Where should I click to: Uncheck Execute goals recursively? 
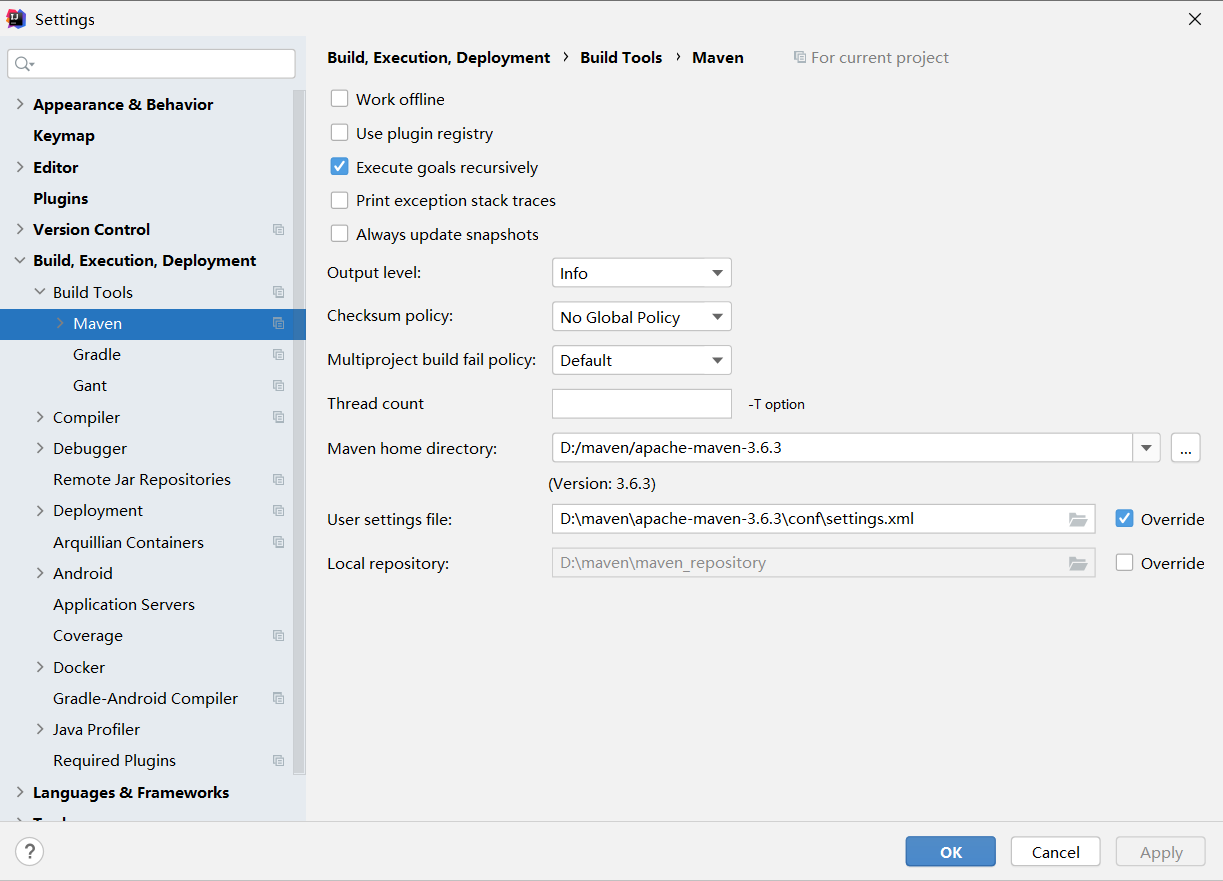tap(339, 167)
